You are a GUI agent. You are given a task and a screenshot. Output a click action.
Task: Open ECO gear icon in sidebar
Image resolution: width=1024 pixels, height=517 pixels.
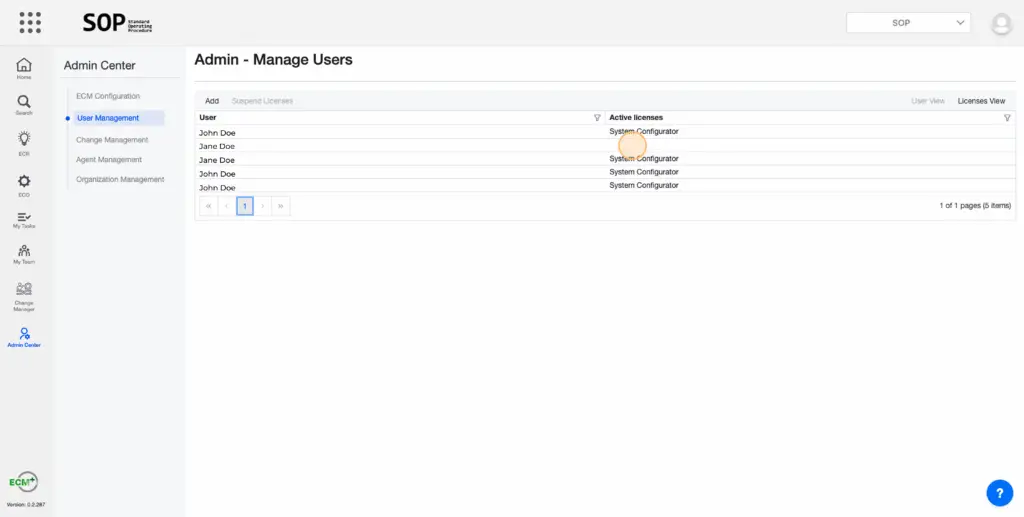[x=24, y=184]
